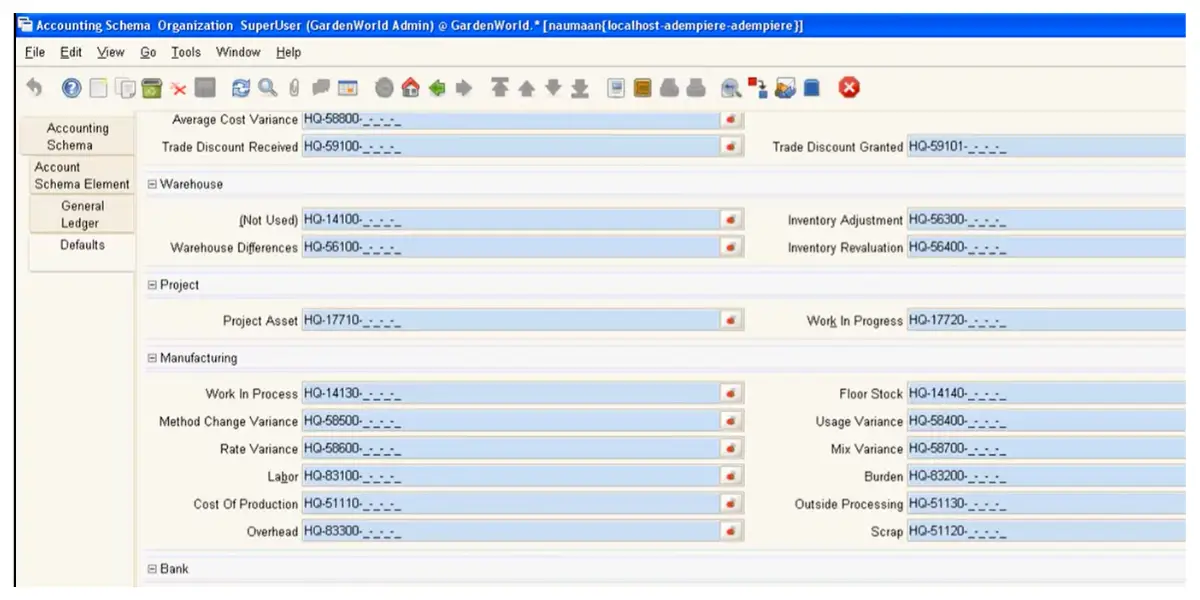1200x600 pixels.
Task: Click the Refresh toolbar icon
Action: tap(241, 89)
